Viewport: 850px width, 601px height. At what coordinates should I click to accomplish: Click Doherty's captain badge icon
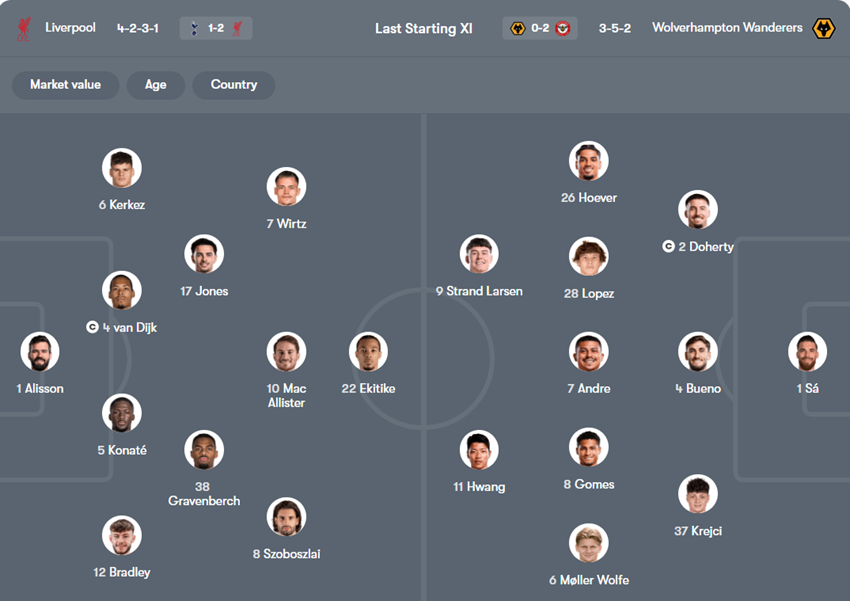(668, 246)
